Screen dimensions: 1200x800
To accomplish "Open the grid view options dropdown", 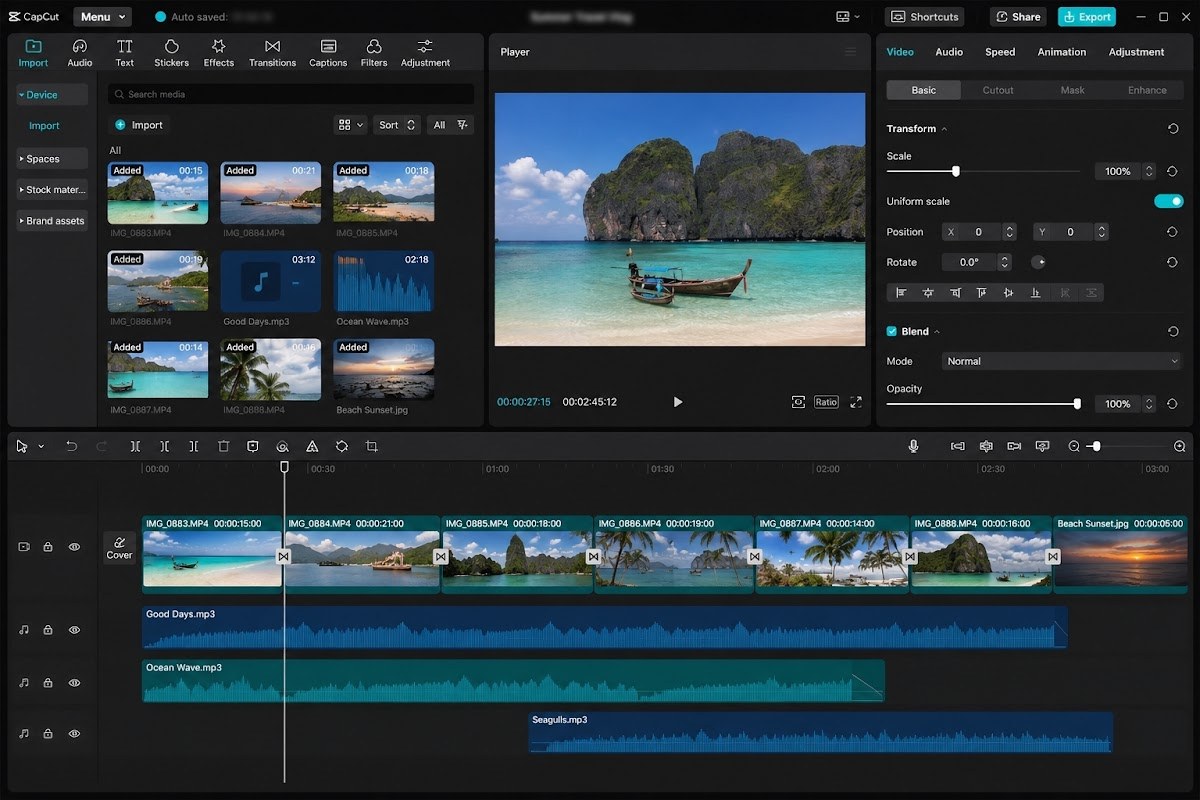I will tap(351, 125).
